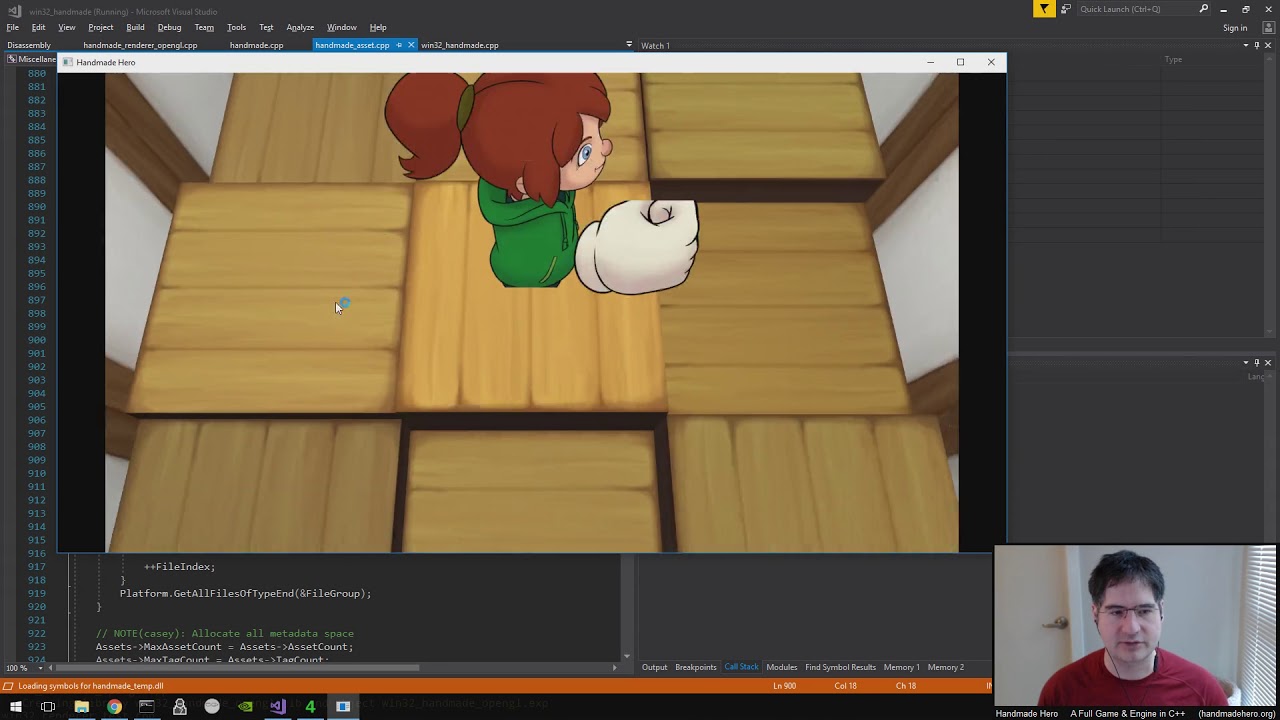Viewport: 1280px width, 720px height.
Task: Click the status bar loading symbols icon
Action: point(9,686)
